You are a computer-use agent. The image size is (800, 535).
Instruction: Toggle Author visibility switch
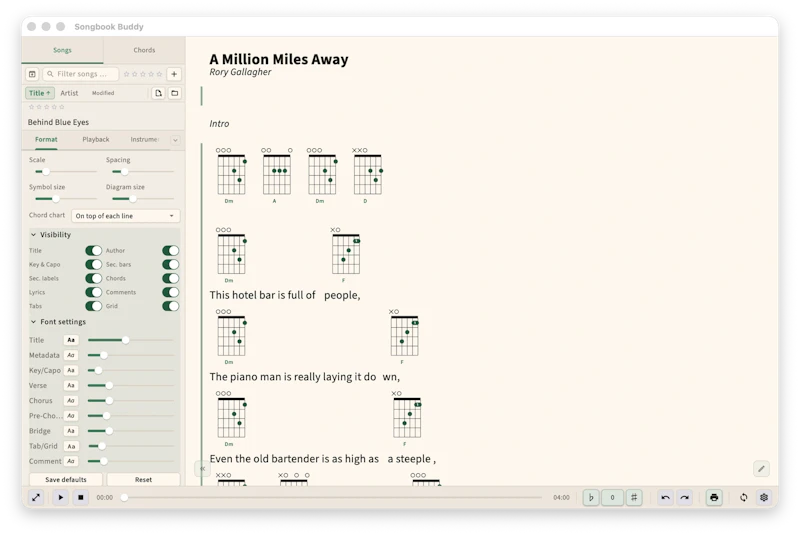pos(170,250)
